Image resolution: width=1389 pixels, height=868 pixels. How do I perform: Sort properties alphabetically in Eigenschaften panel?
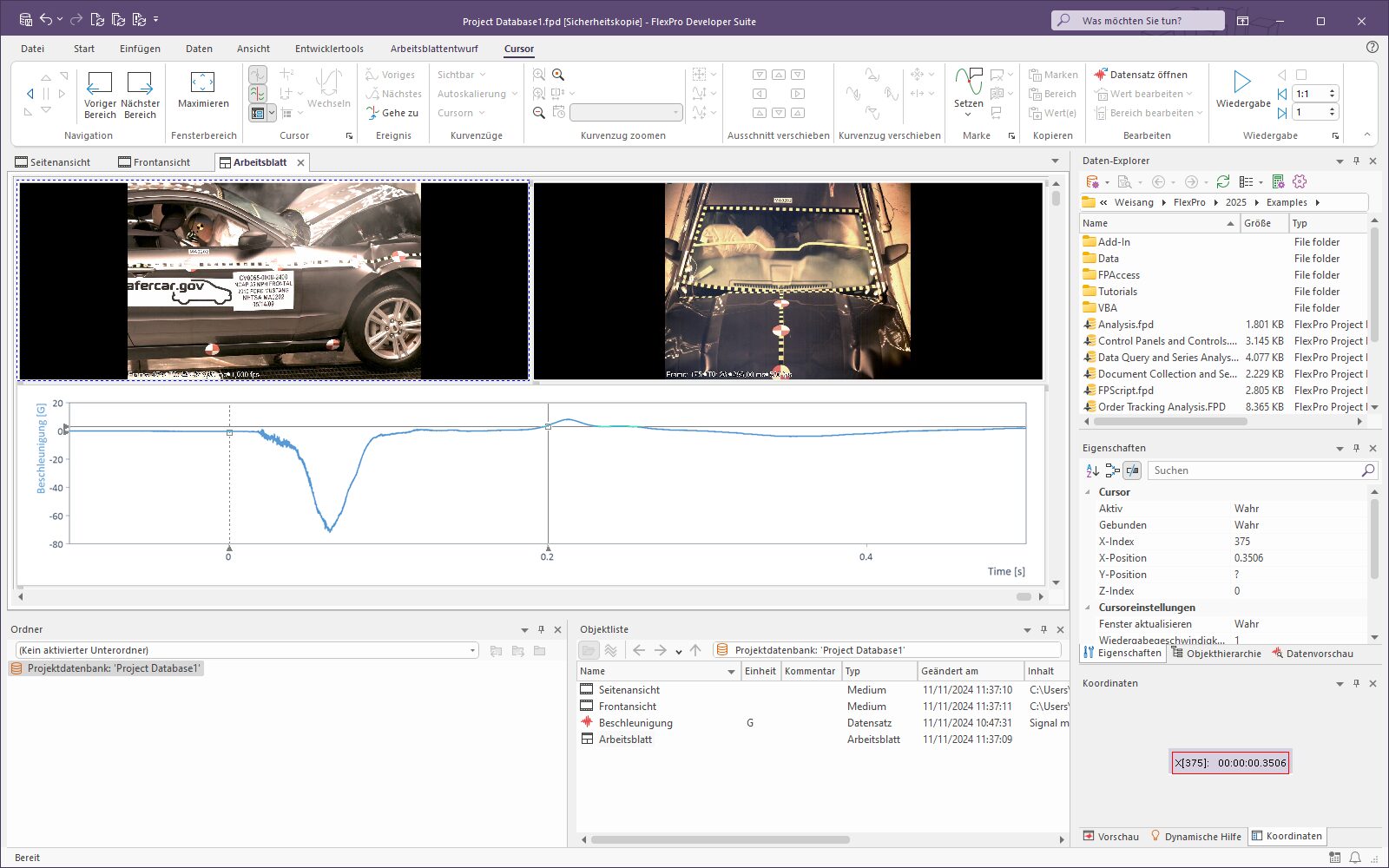coord(1092,470)
